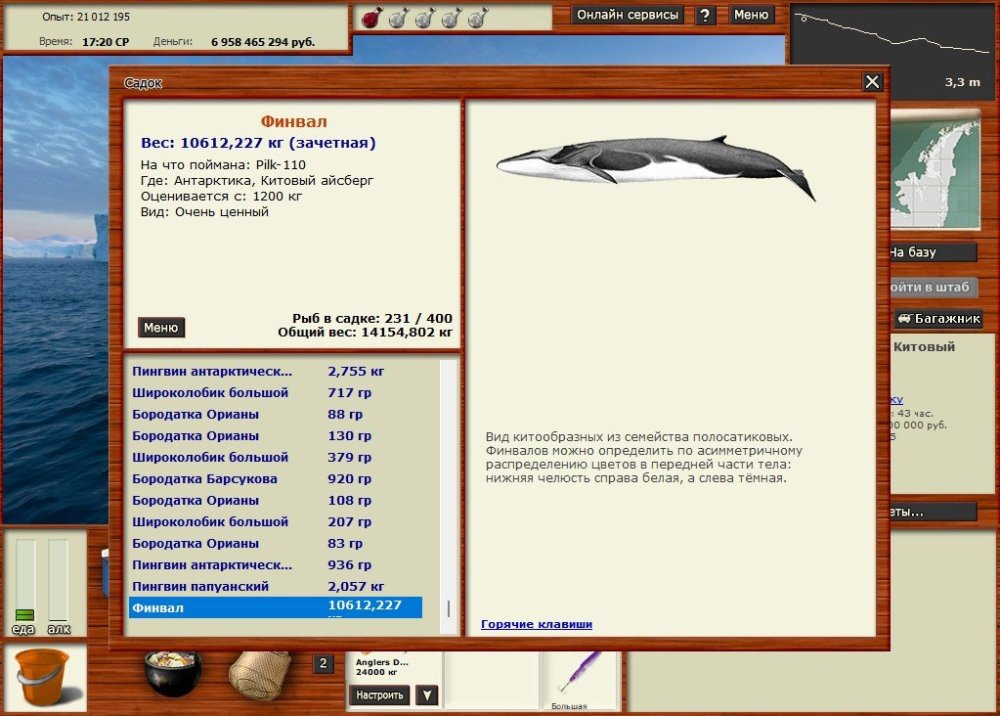Image resolution: width=1000 pixels, height=716 pixels.
Task: Select Широколобик большой 717 гр row
Action: [x=276, y=392]
